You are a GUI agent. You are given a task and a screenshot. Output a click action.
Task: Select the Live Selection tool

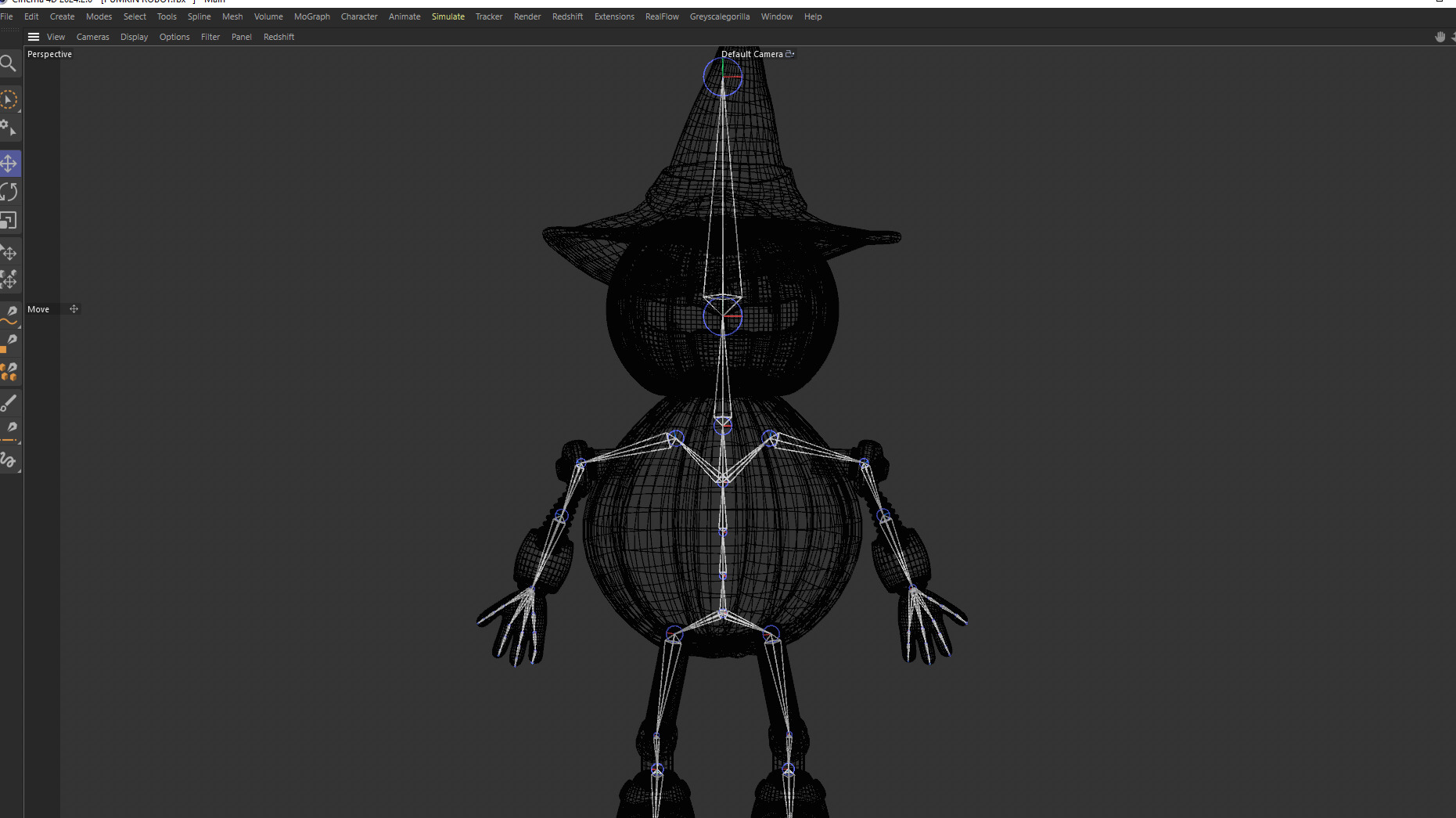(x=9, y=99)
